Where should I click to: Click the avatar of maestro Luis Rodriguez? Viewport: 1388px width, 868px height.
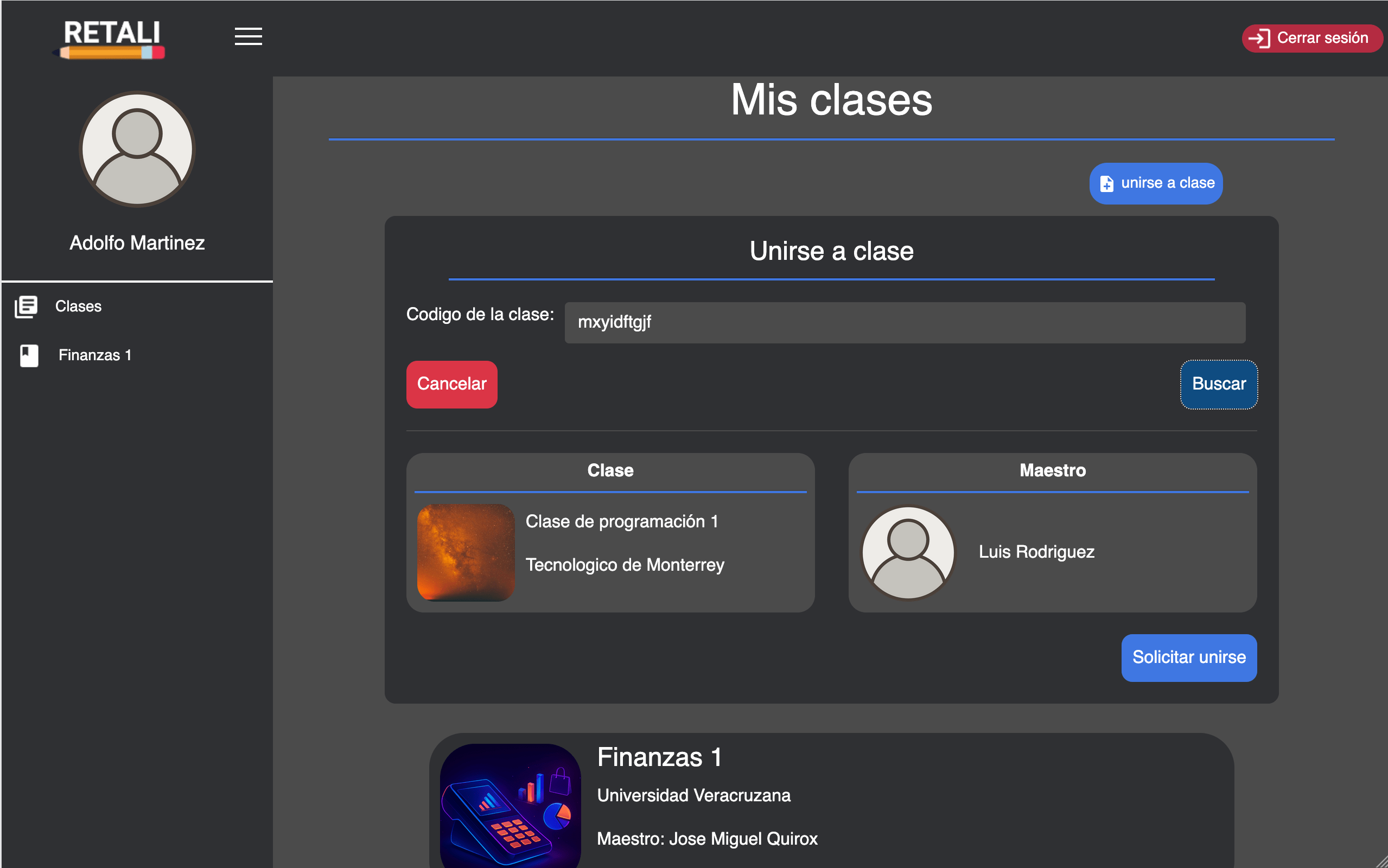[908, 552]
